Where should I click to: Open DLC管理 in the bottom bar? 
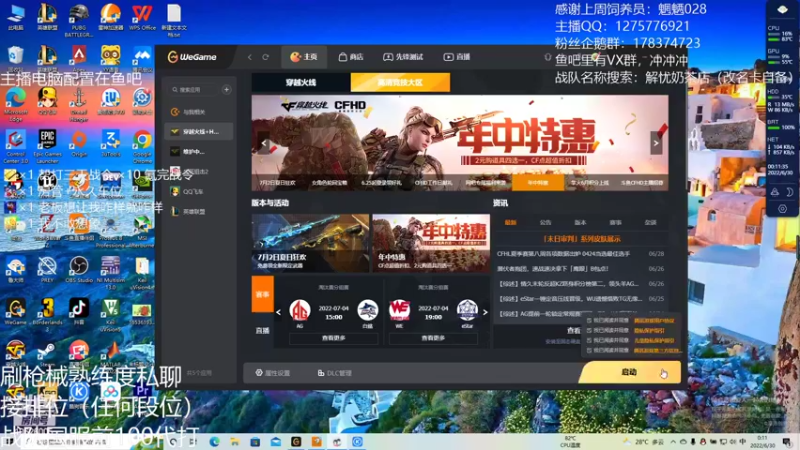click(335, 373)
